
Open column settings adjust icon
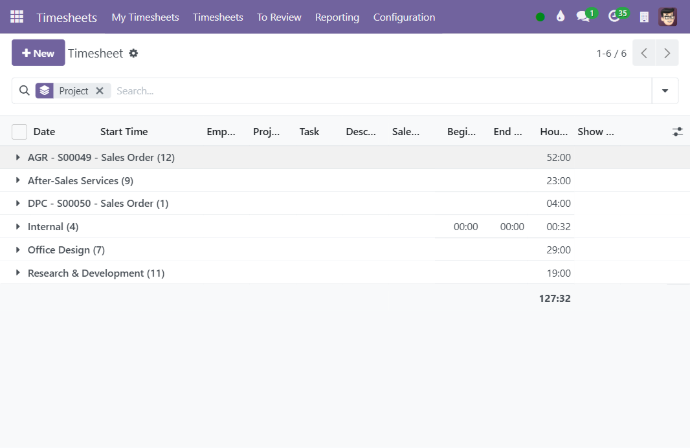[677, 131]
